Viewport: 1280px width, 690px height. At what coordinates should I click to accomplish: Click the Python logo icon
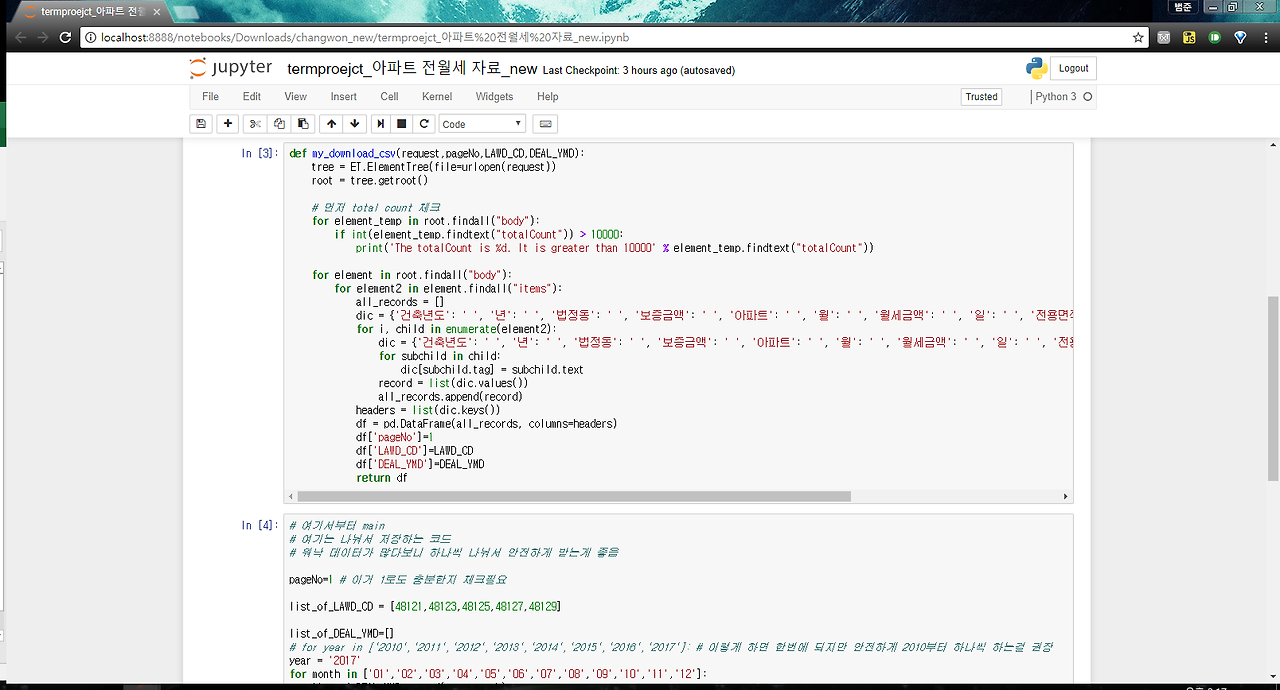coord(1037,68)
